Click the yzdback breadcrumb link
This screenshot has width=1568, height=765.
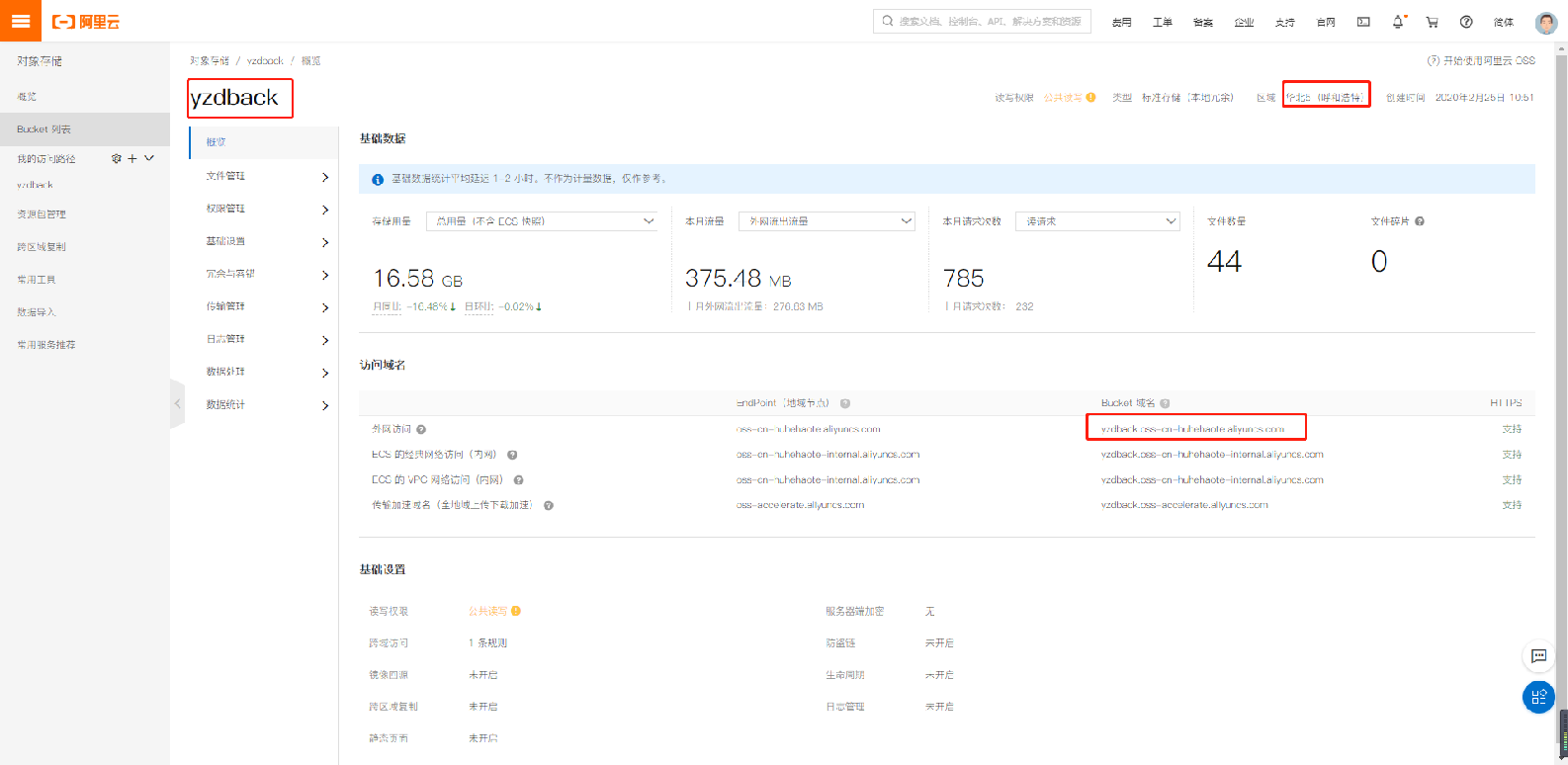point(265,61)
